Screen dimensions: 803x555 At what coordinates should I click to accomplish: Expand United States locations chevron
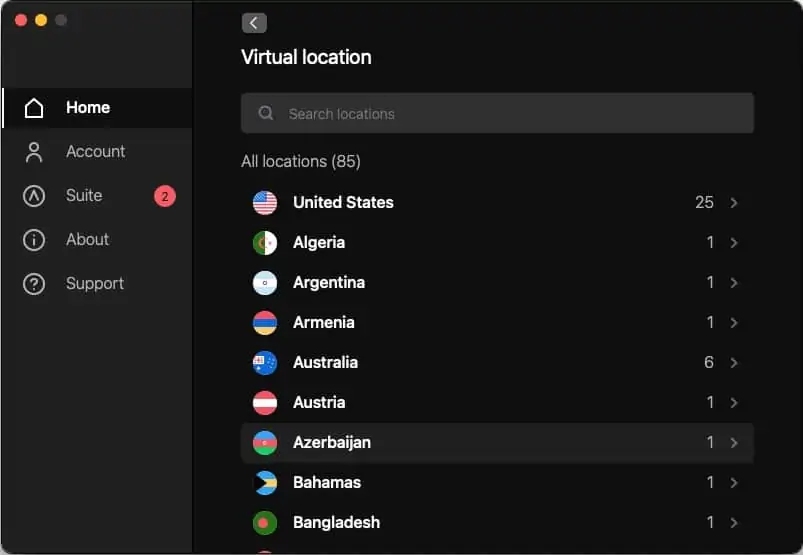pyautogui.click(x=734, y=203)
